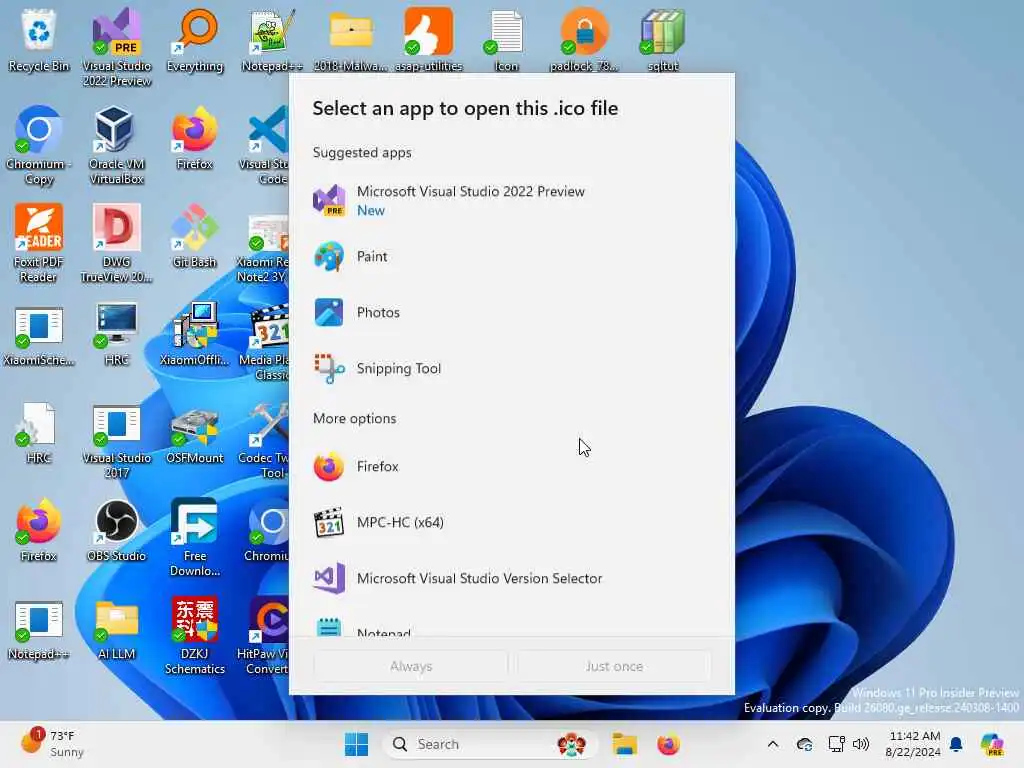Select the asap-utilities desktop icon
Image resolution: width=1024 pixels, height=768 pixels.
pyautogui.click(x=428, y=40)
